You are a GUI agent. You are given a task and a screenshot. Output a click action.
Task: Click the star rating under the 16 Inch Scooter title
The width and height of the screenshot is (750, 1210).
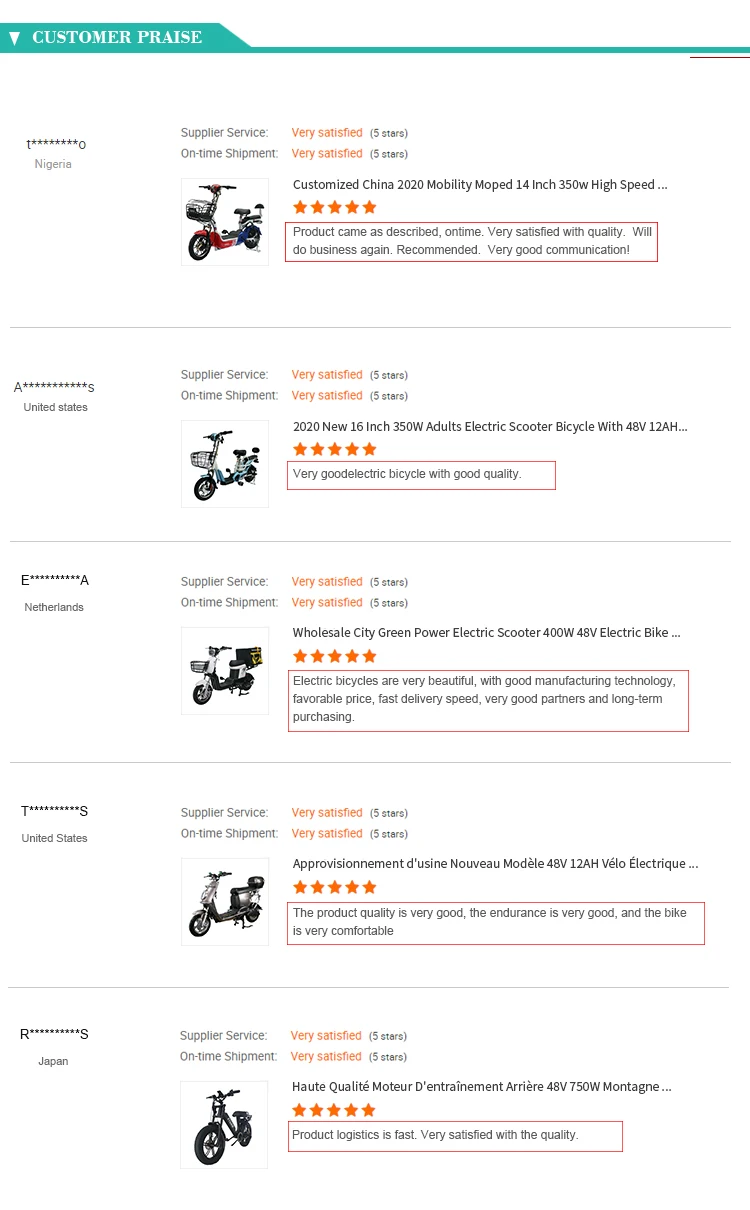[335, 449]
